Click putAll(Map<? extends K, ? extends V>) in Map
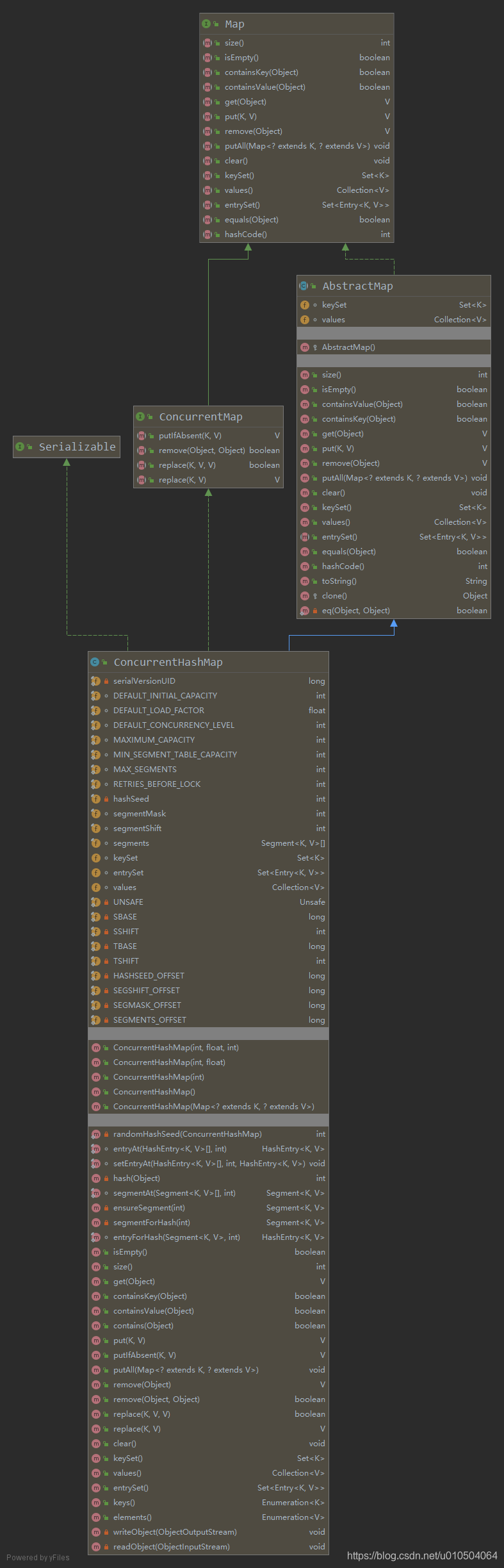 point(297,146)
